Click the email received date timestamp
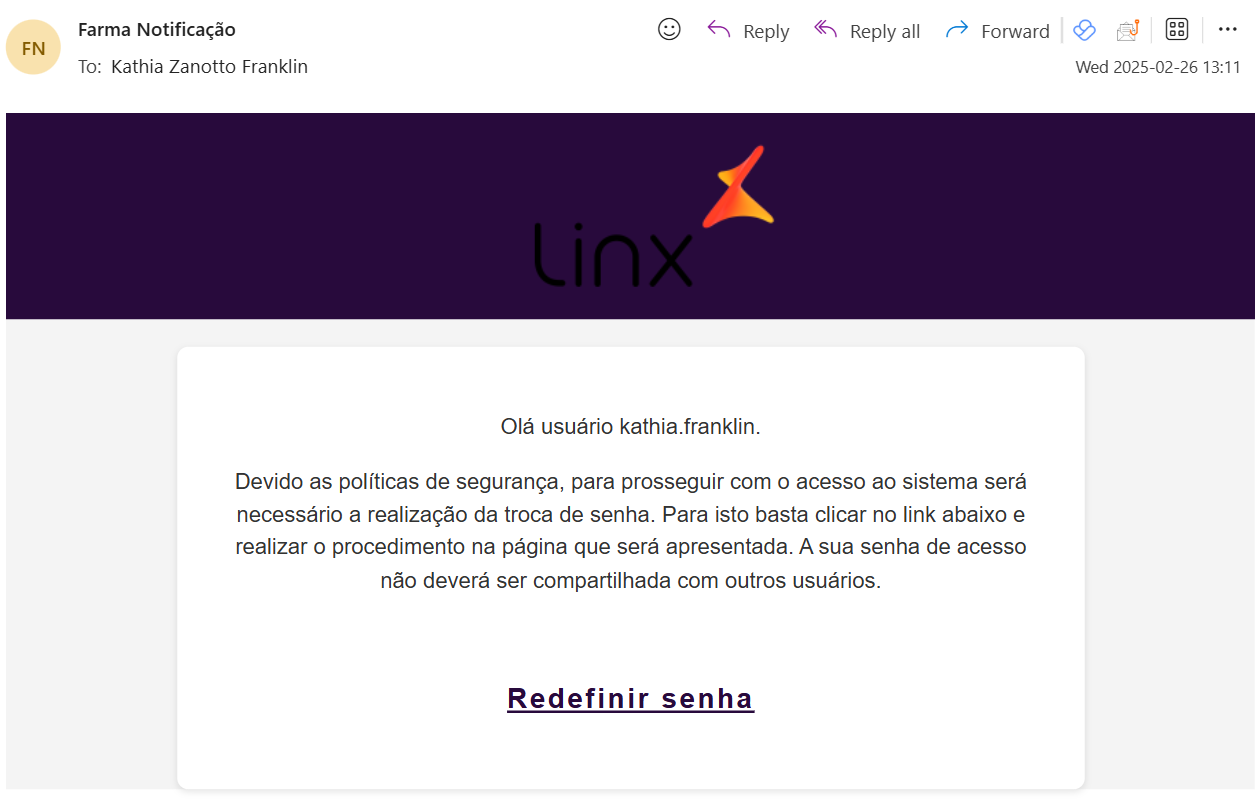 [x=1158, y=68]
